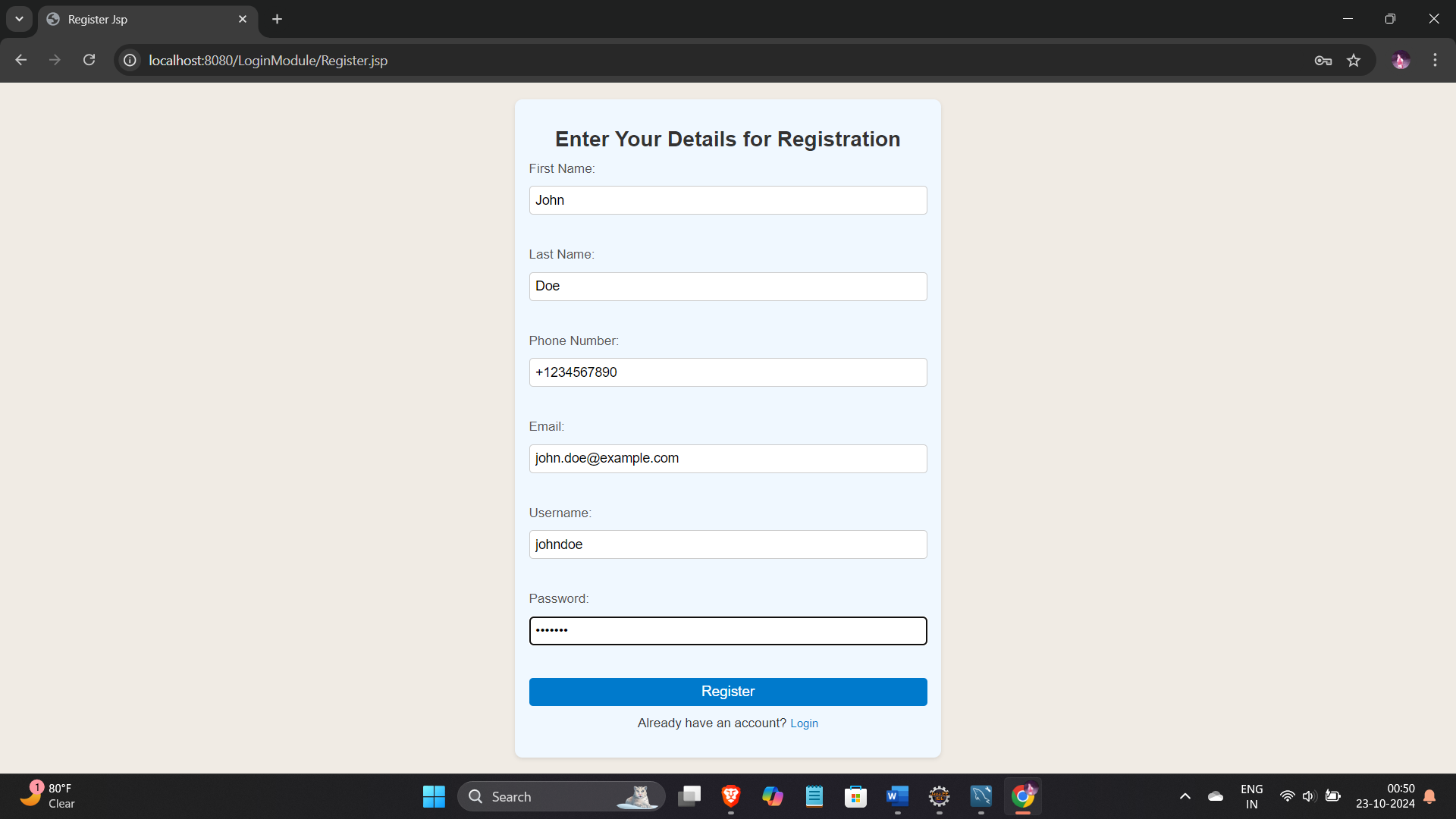Reload the Register page
1456x819 pixels.
pyautogui.click(x=89, y=60)
